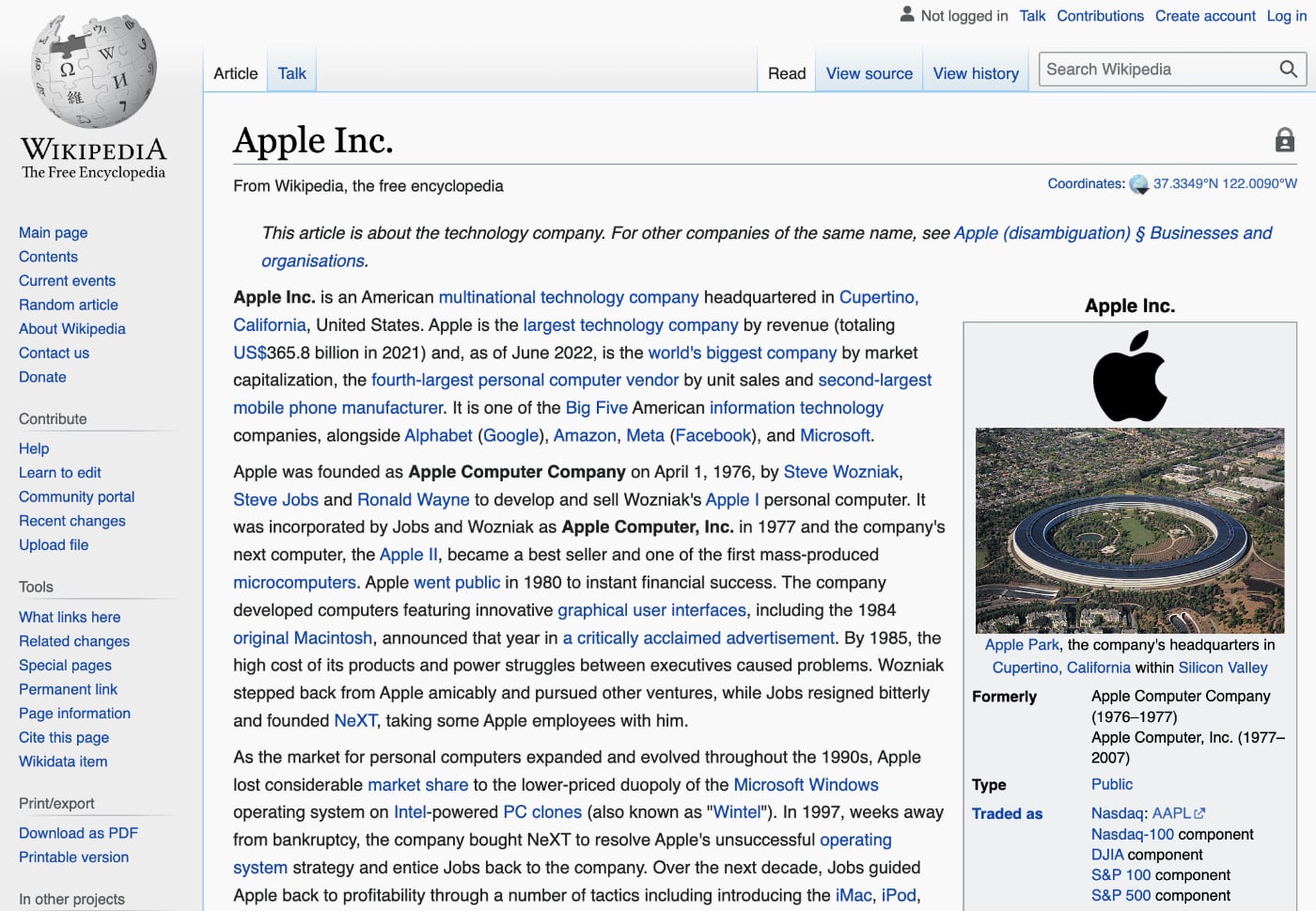Open What links here
1316x911 pixels.
click(70, 617)
